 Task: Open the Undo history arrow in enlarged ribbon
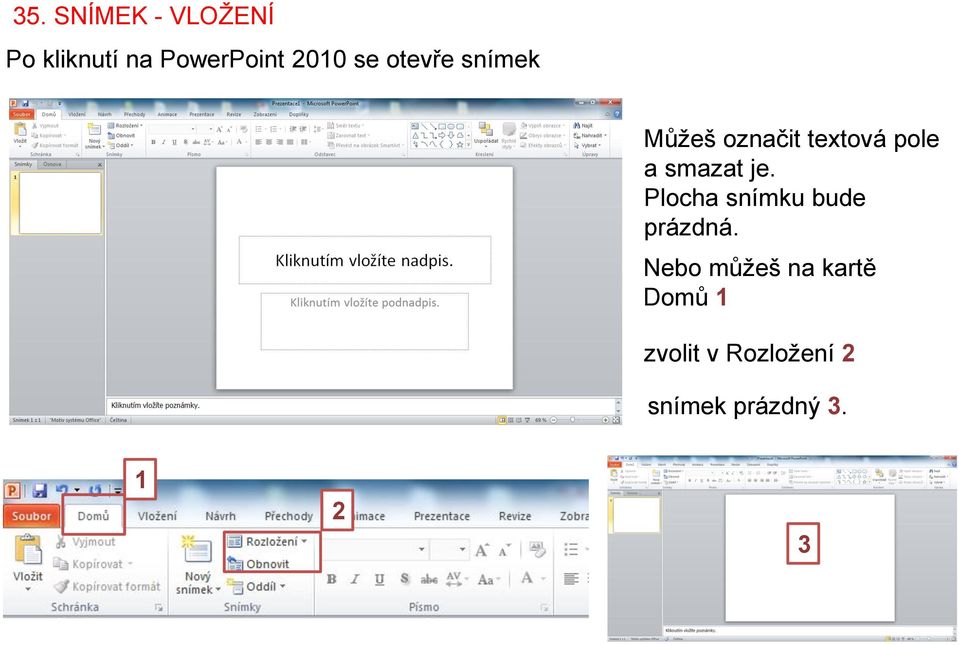pyautogui.click(x=76, y=490)
